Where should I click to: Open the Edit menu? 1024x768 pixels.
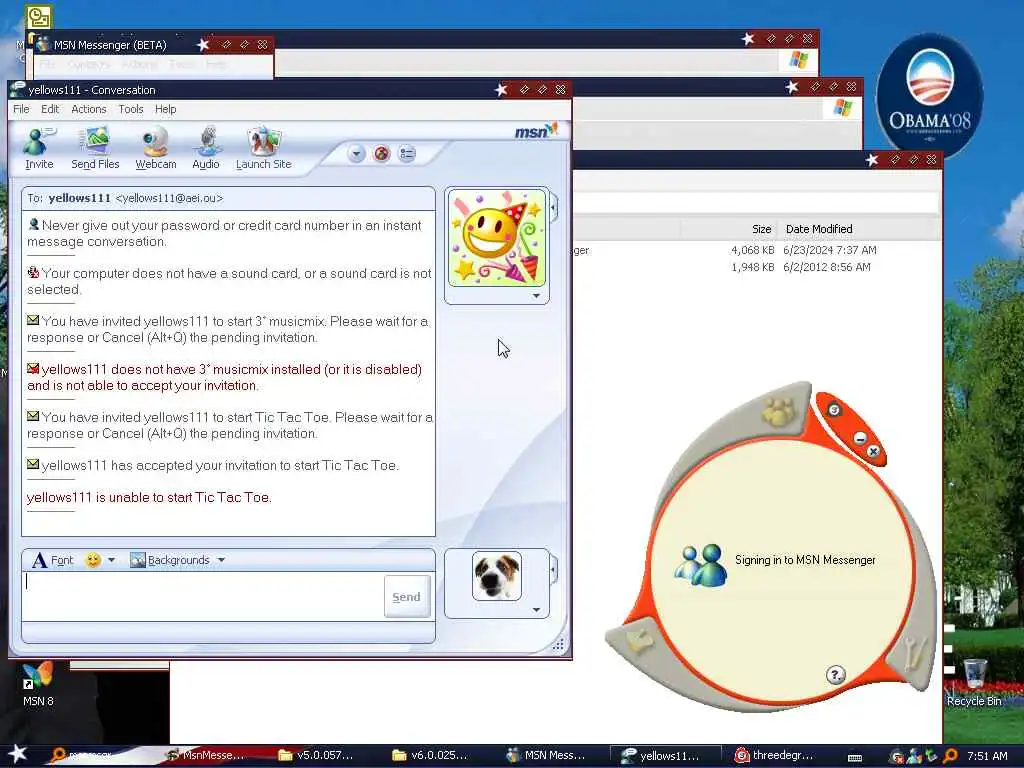tap(50, 109)
